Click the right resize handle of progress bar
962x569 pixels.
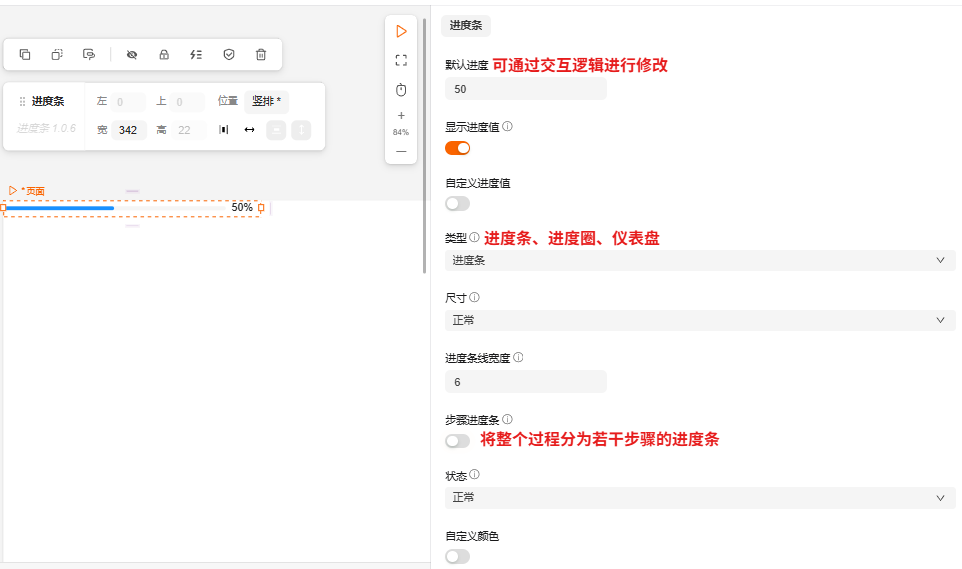point(261,208)
